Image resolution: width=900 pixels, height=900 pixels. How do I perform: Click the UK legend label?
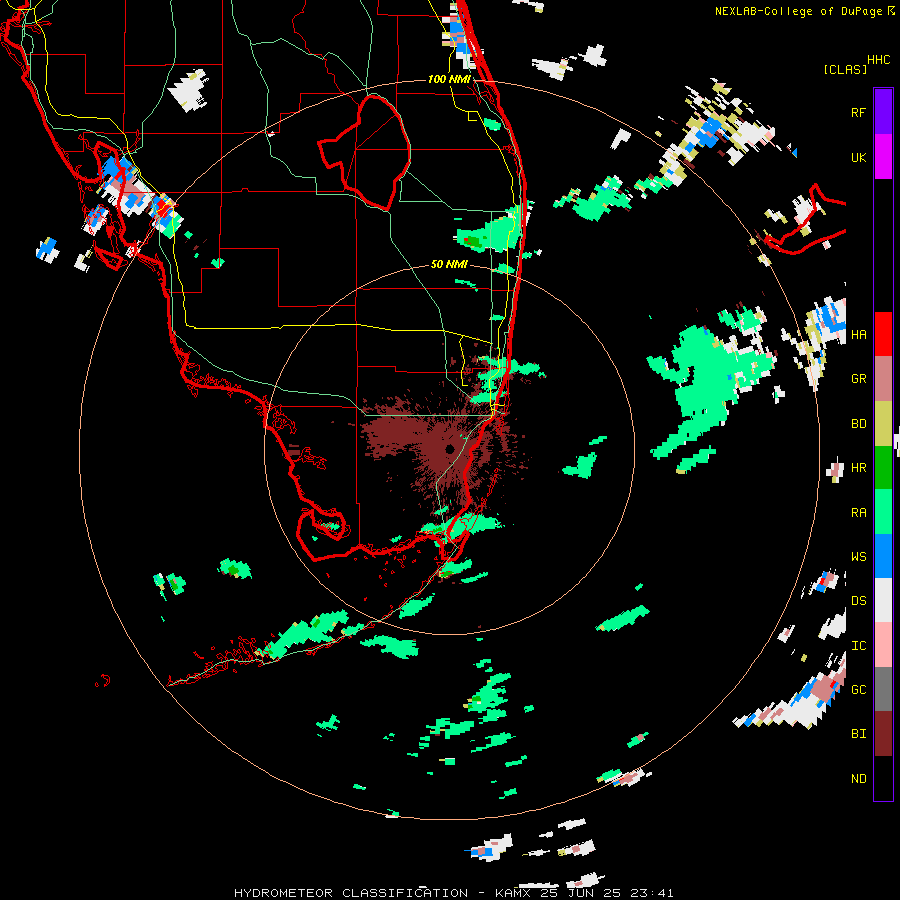[858, 157]
